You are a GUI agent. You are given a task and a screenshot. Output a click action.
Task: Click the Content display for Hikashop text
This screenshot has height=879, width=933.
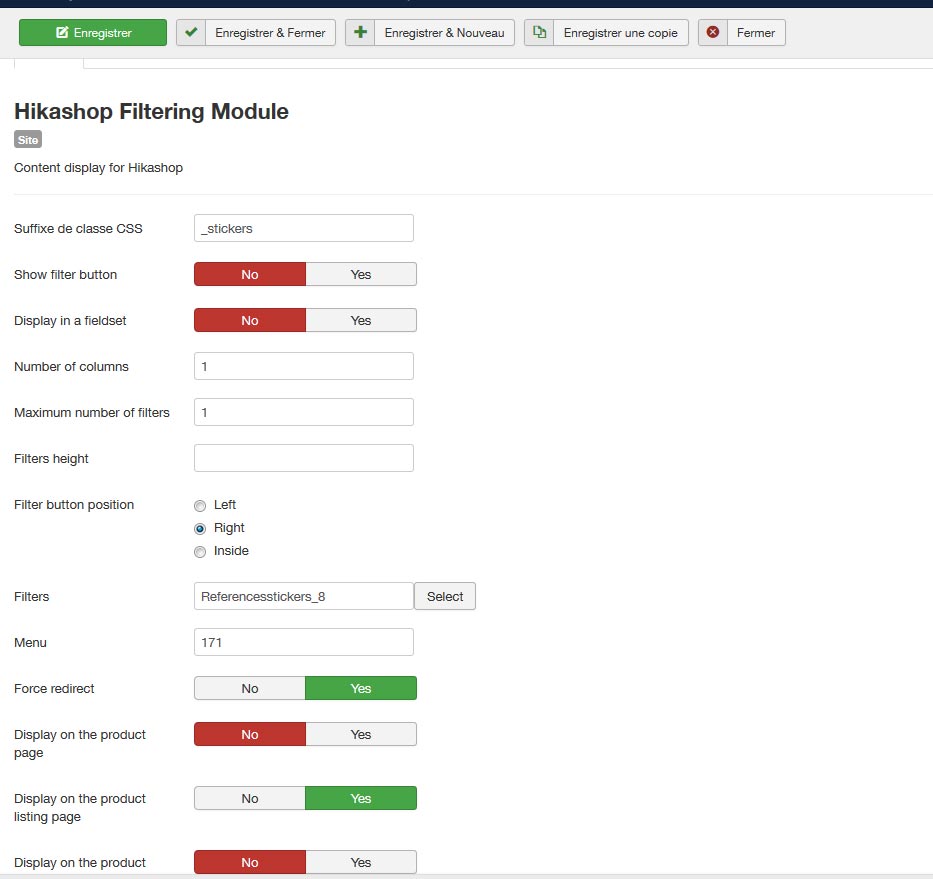coord(98,167)
